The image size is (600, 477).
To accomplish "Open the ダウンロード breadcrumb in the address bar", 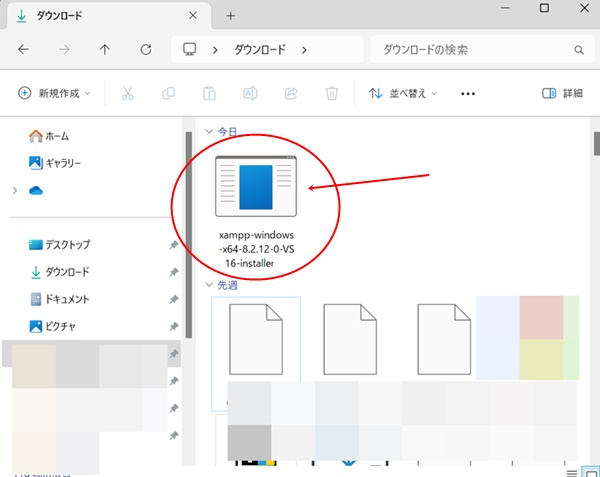I will point(260,49).
